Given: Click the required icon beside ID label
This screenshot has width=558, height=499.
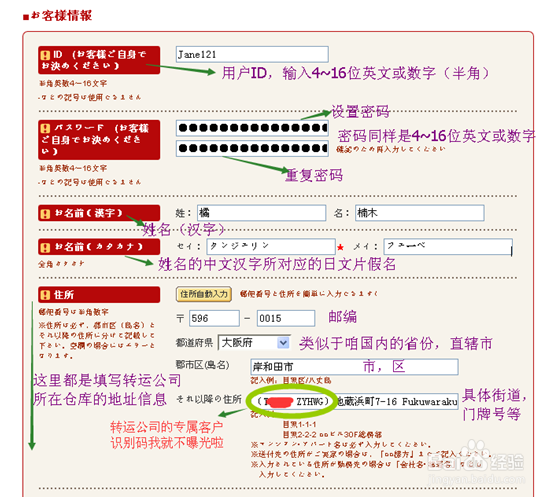Looking at the screenshot, I should [x=45, y=55].
